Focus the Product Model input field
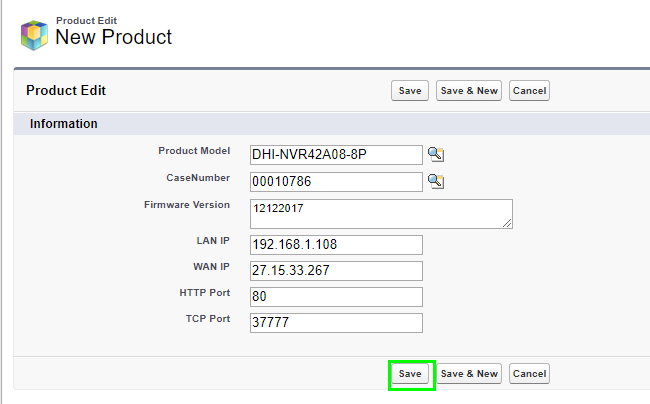Screen dimensions: 650x404 [x=336, y=154]
